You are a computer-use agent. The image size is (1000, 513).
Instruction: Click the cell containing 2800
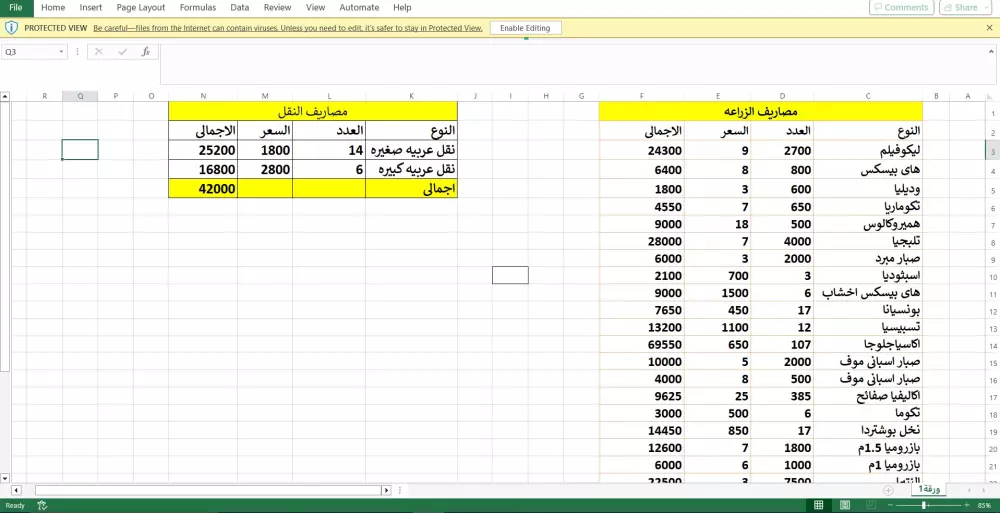(265, 170)
